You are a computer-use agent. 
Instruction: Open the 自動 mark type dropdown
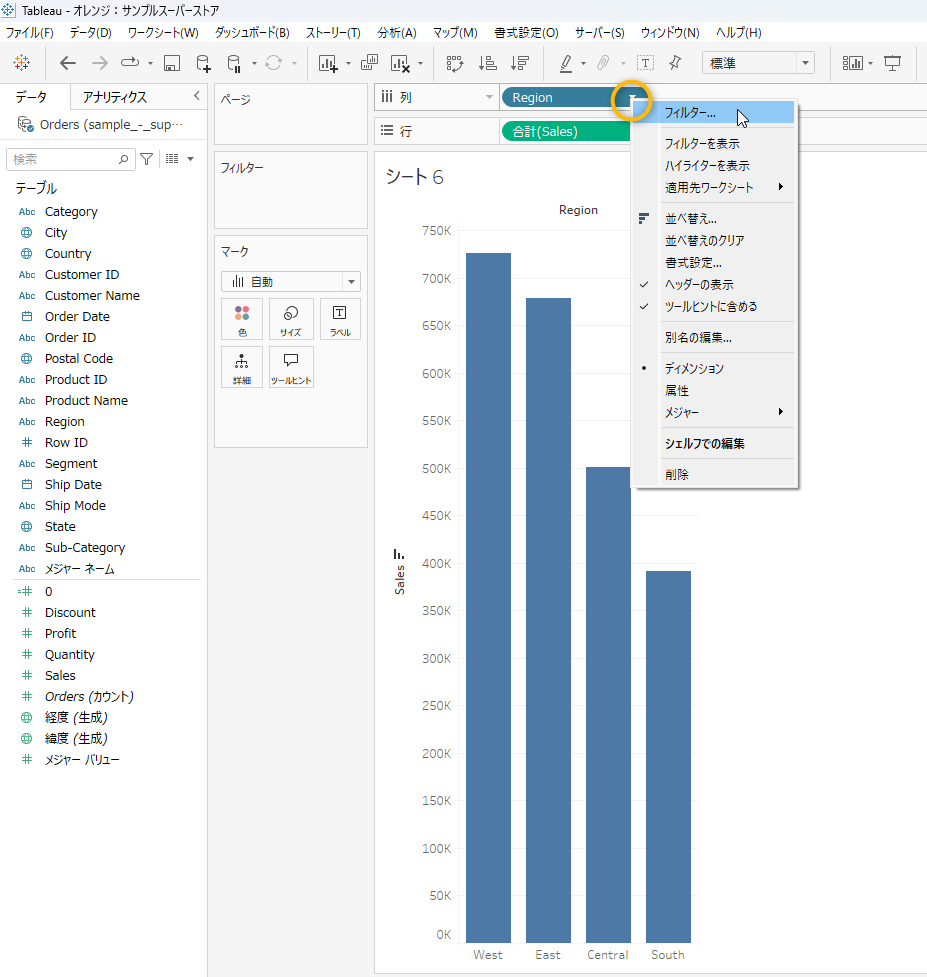(x=290, y=282)
